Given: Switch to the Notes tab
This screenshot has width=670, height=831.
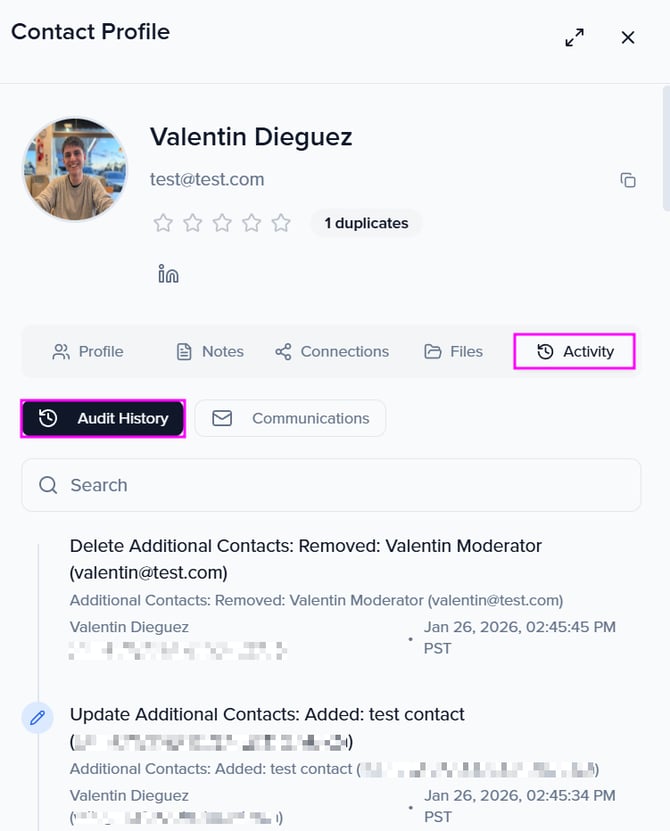Looking at the screenshot, I should 210,351.
